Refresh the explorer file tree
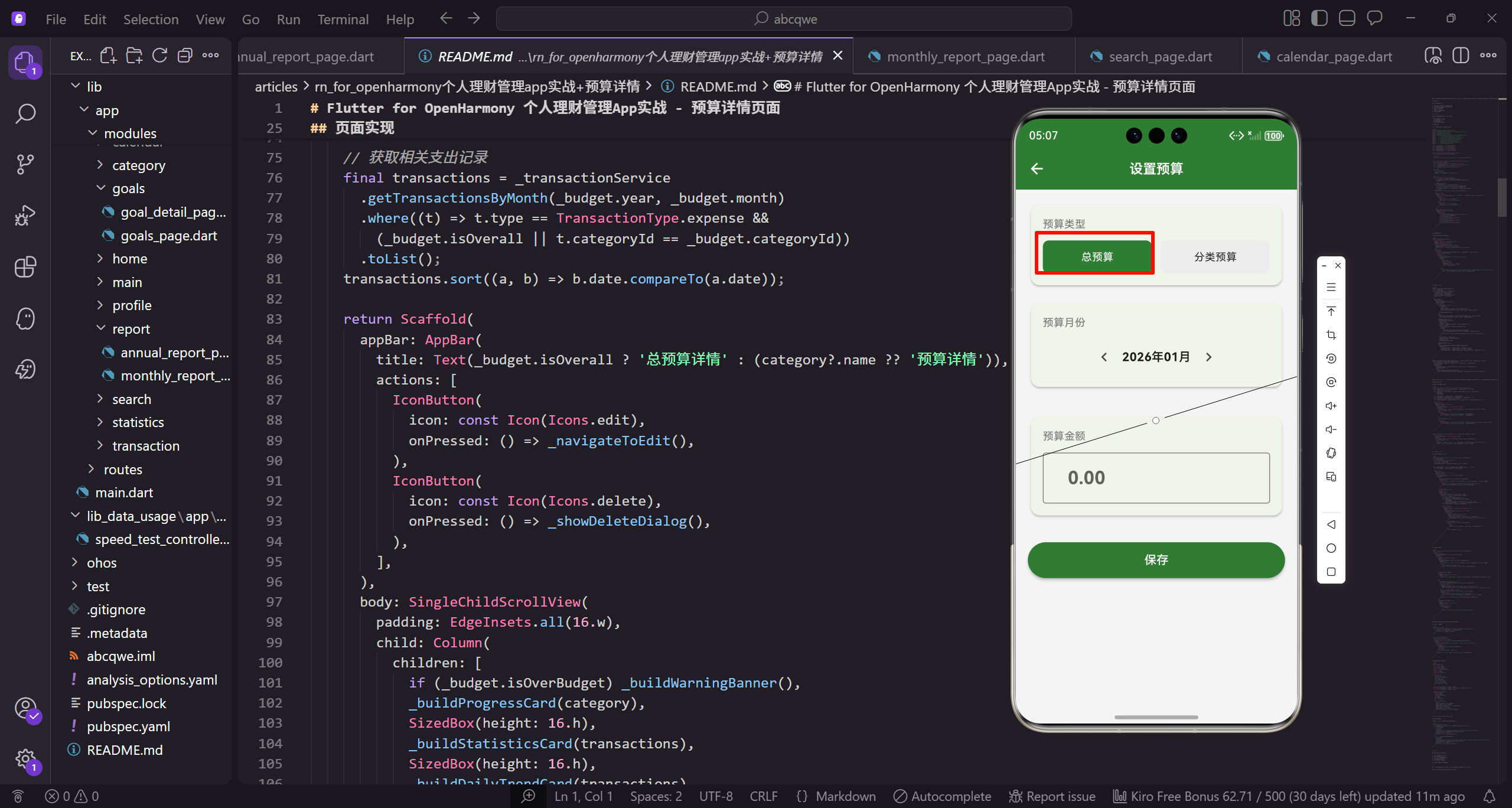 (x=159, y=56)
